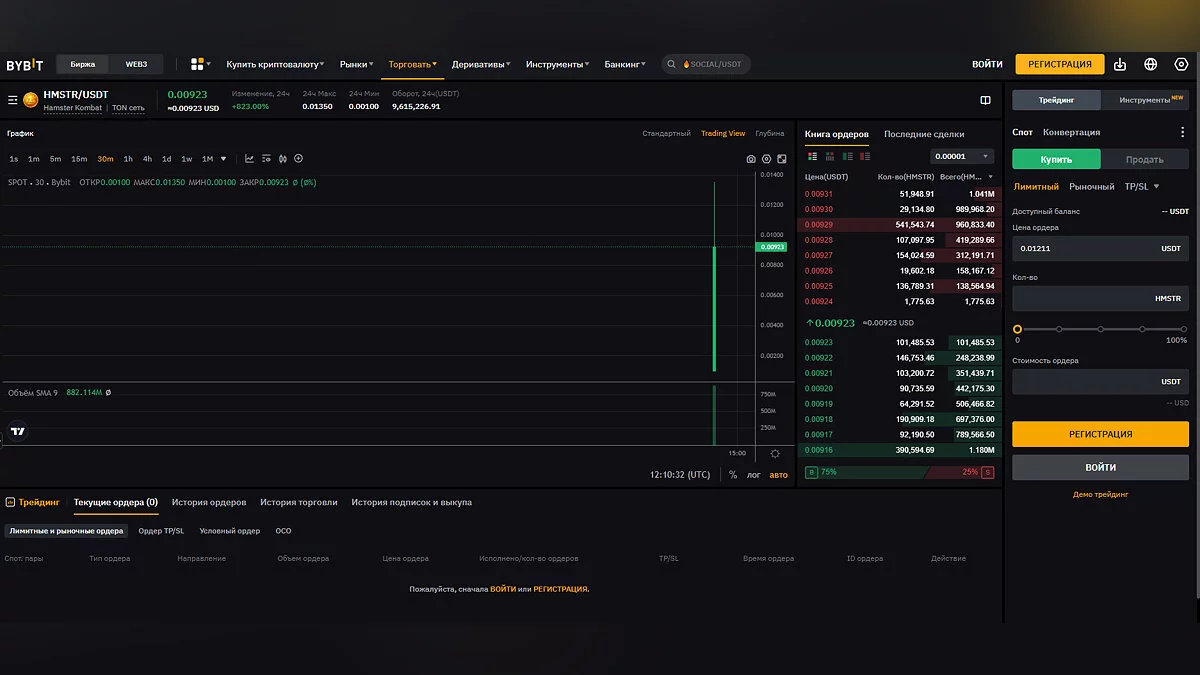Expand the order book precision 0.00001 dropdown

point(961,156)
